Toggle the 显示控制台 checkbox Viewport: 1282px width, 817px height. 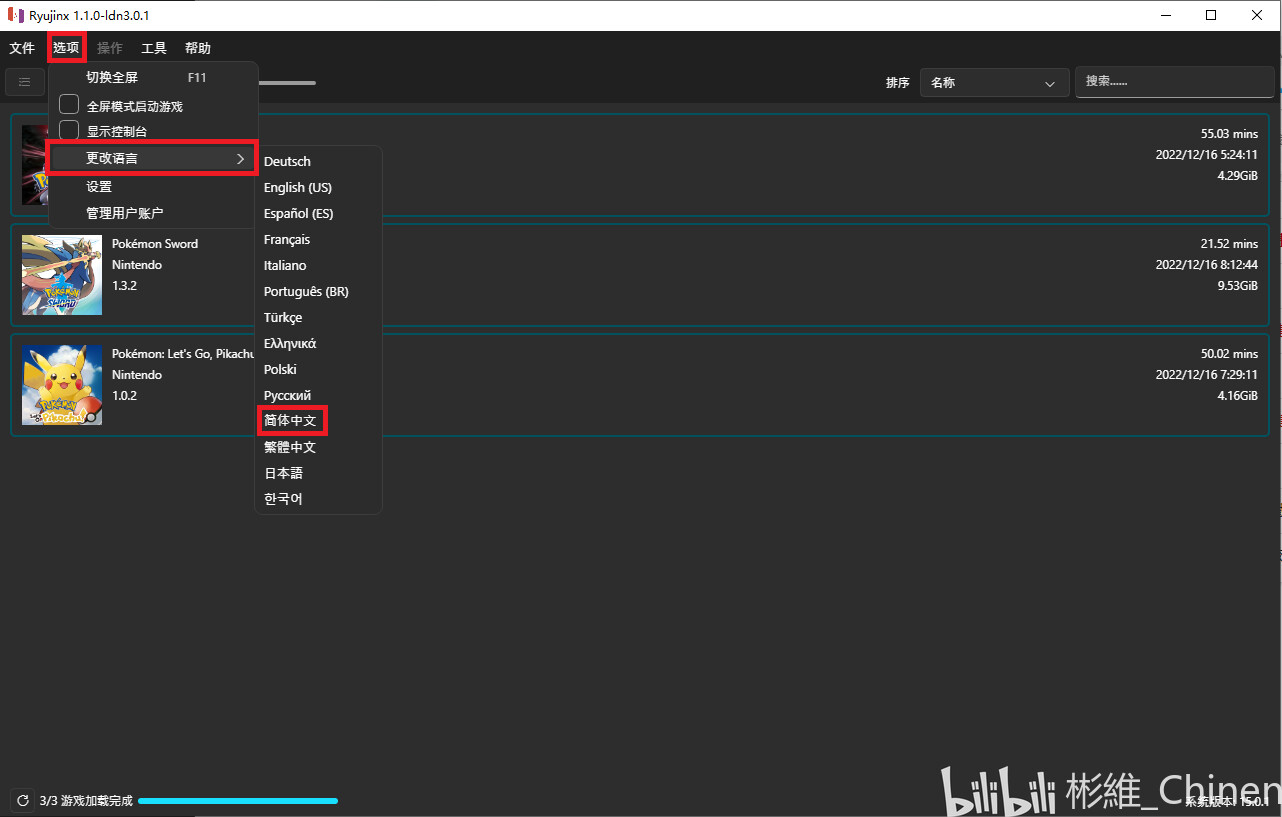[x=69, y=130]
